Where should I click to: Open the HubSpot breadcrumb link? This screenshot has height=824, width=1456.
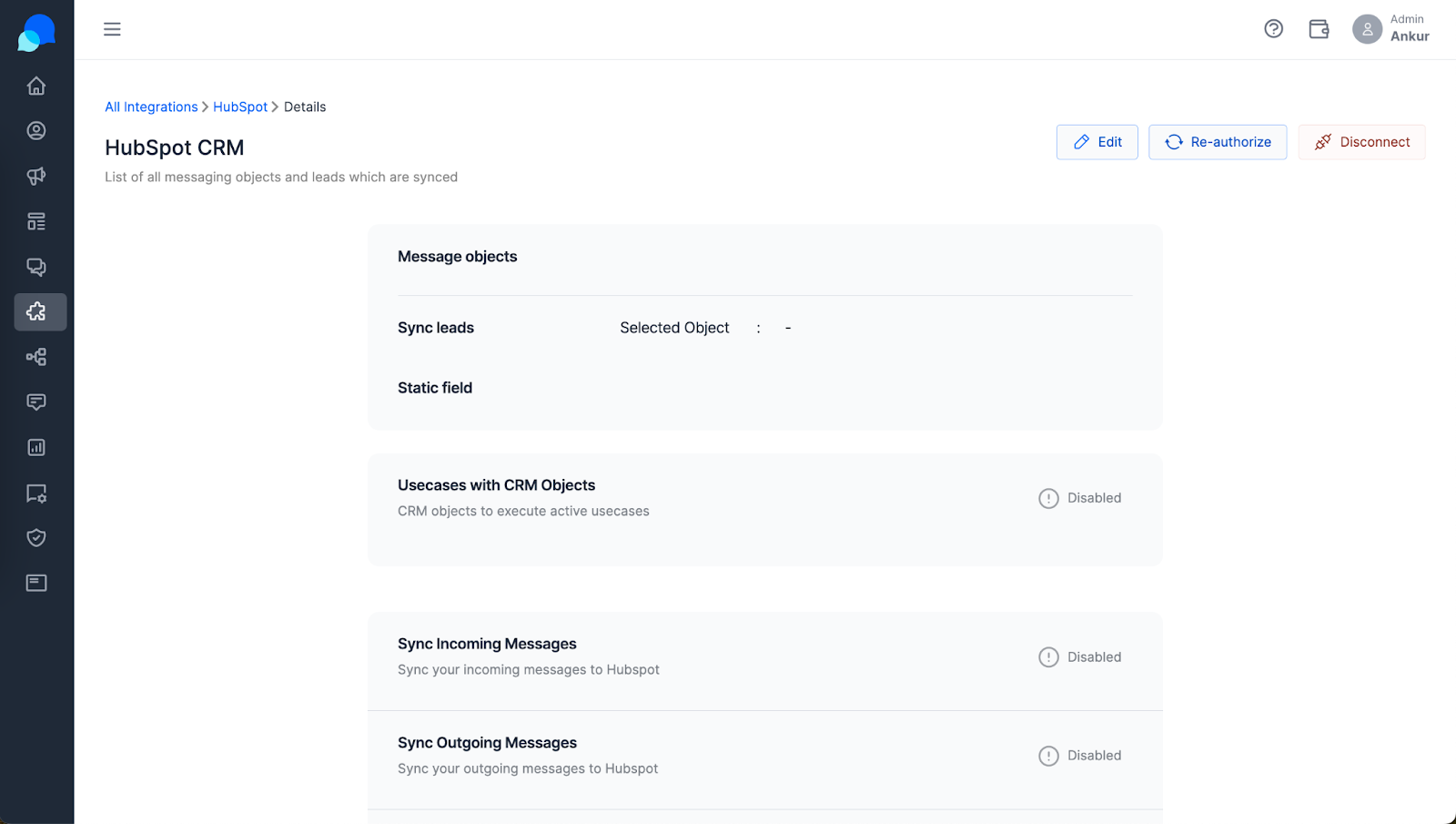click(x=240, y=107)
